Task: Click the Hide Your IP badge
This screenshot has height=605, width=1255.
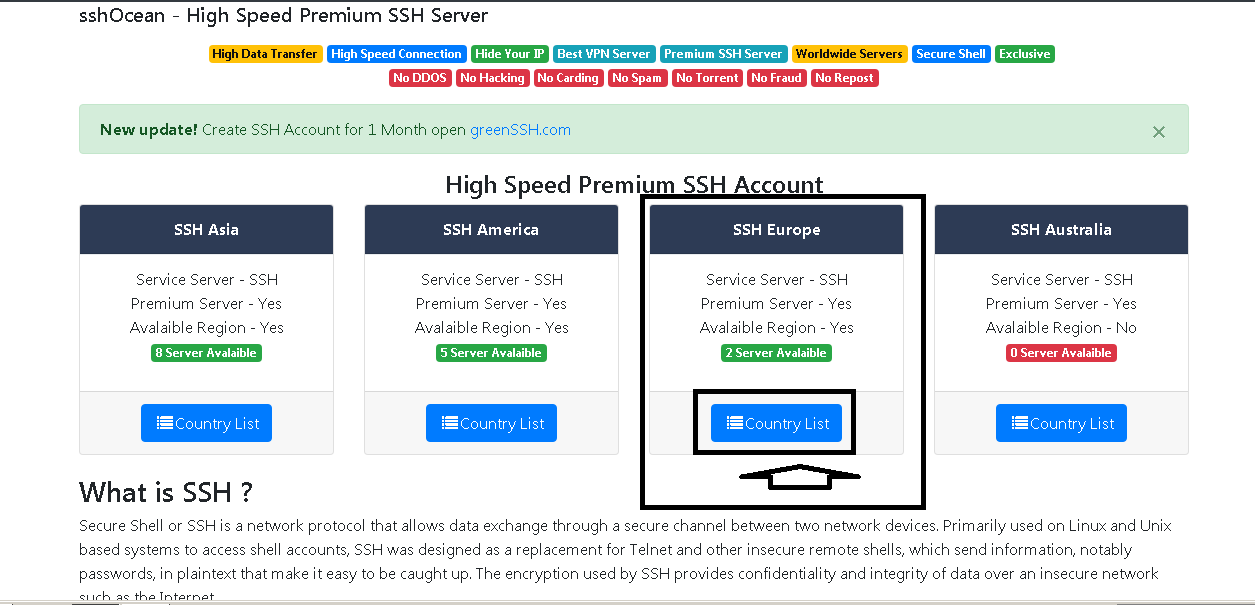Action: [x=510, y=54]
